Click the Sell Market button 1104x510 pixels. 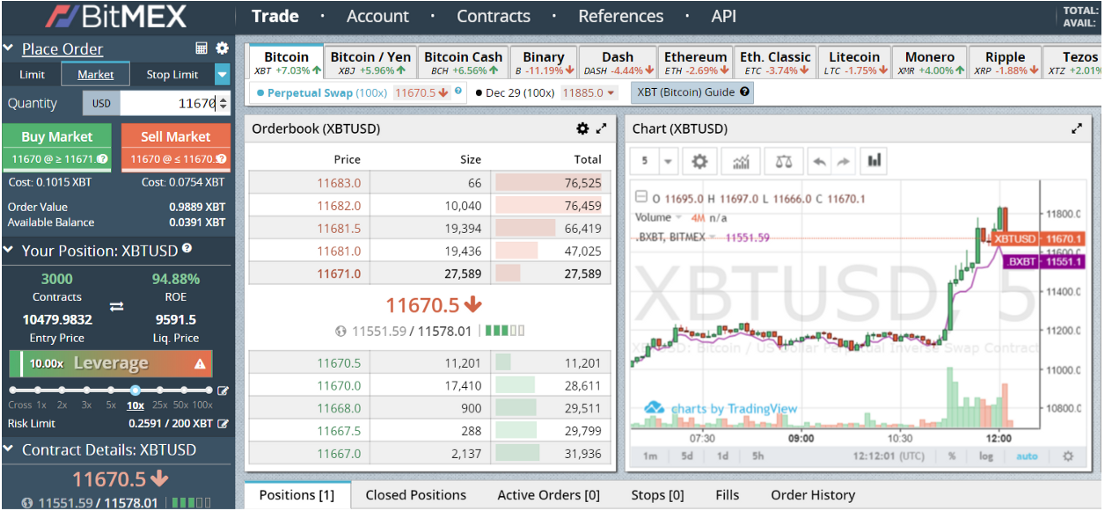coord(175,147)
